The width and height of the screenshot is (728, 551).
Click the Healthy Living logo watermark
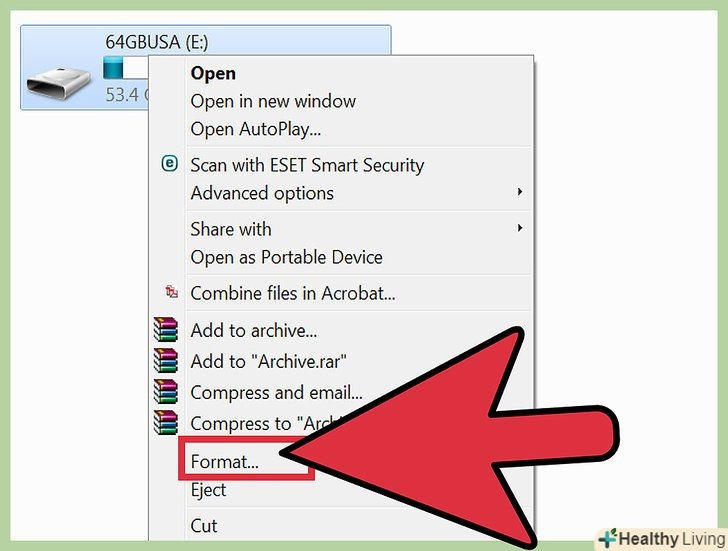coord(662,539)
